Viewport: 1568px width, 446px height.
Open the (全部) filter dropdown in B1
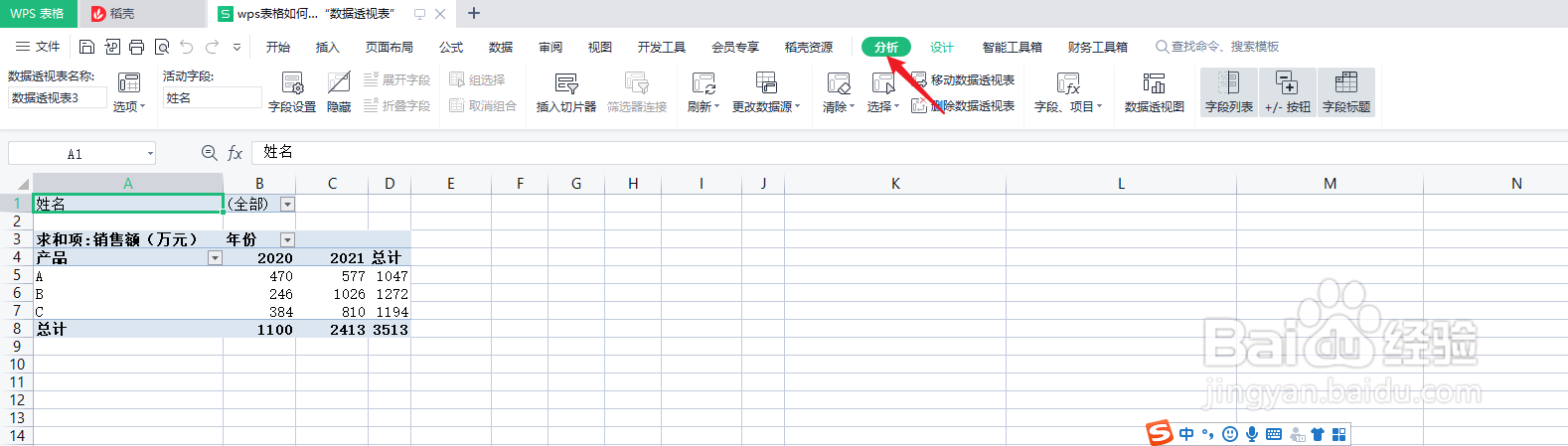pyautogui.click(x=287, y=204)
